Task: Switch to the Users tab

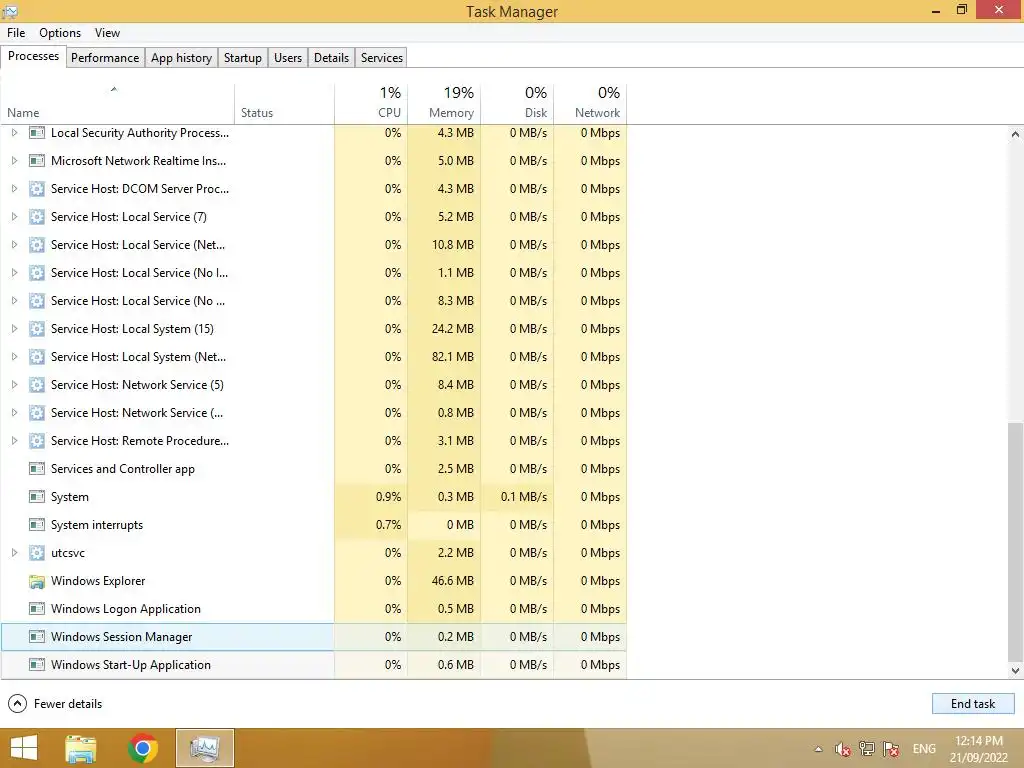Action: coord(288,57)
